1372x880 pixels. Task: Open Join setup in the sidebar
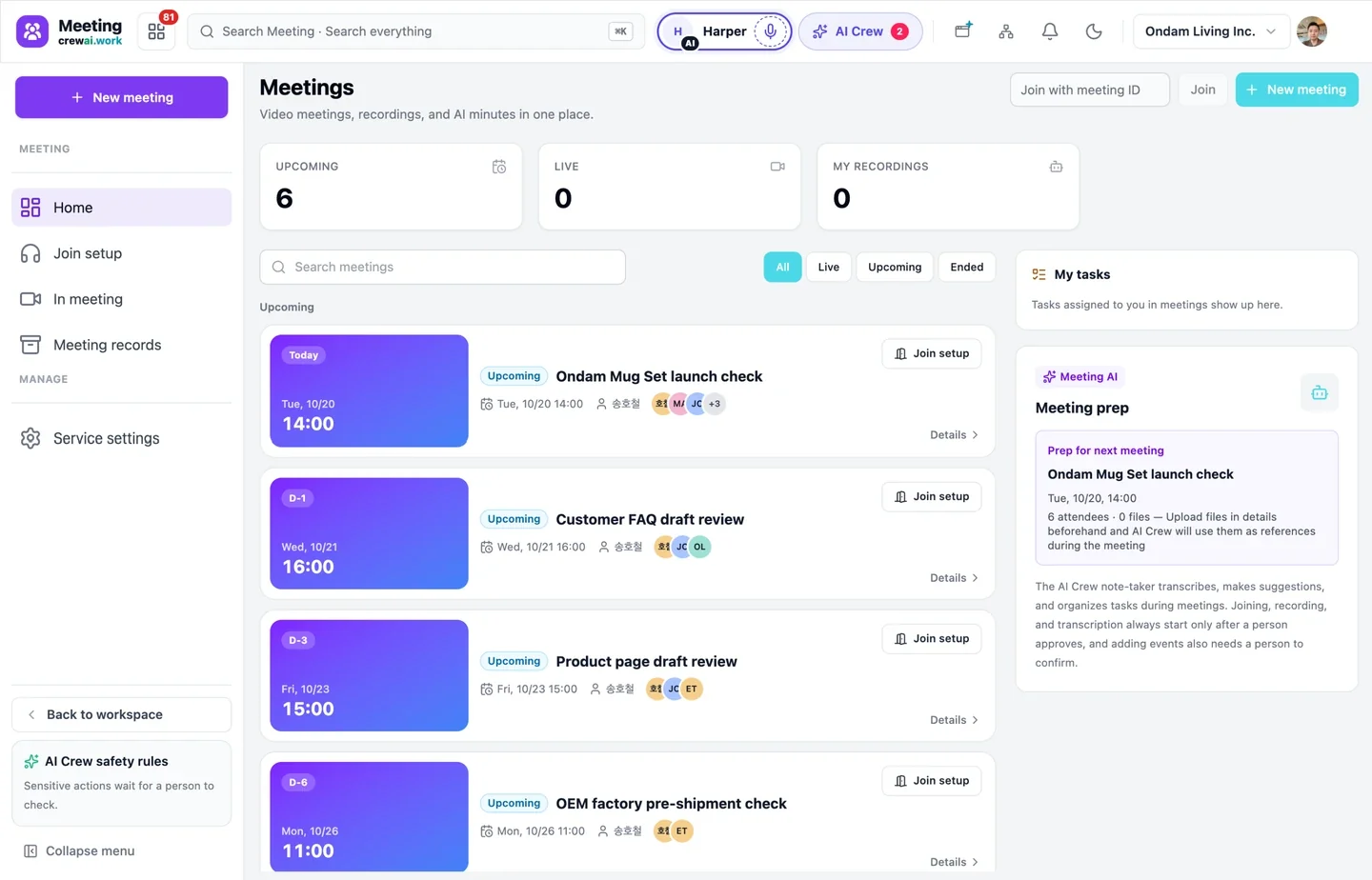tap(122, 253)
